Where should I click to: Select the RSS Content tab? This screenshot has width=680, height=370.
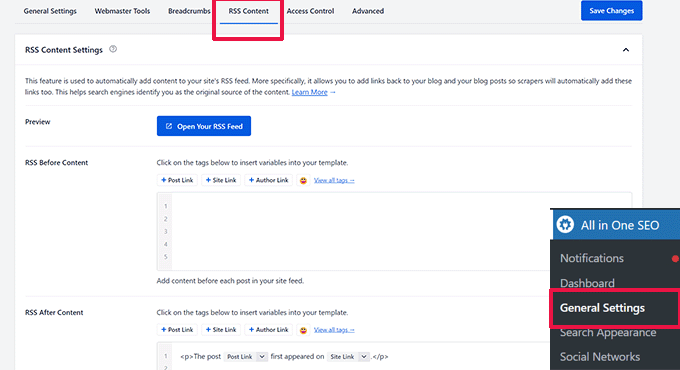click(248, 11)
